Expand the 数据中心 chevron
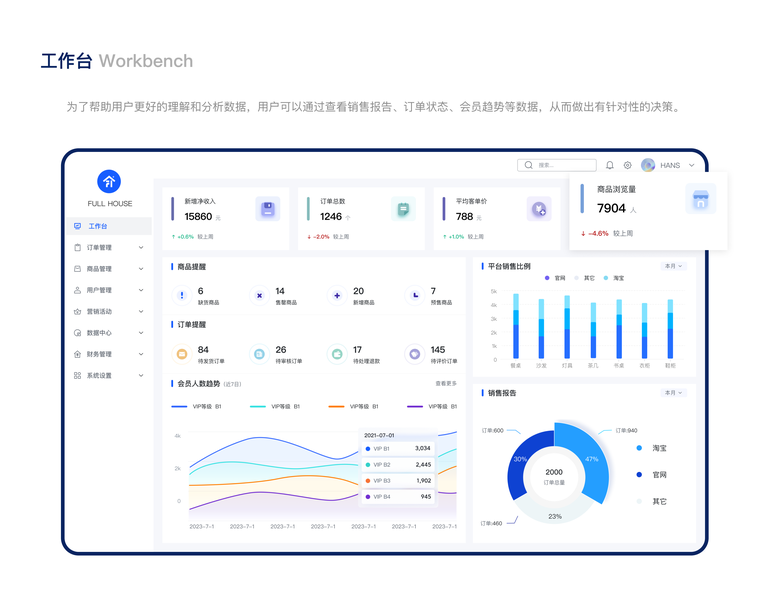 [x=141, y=333]
